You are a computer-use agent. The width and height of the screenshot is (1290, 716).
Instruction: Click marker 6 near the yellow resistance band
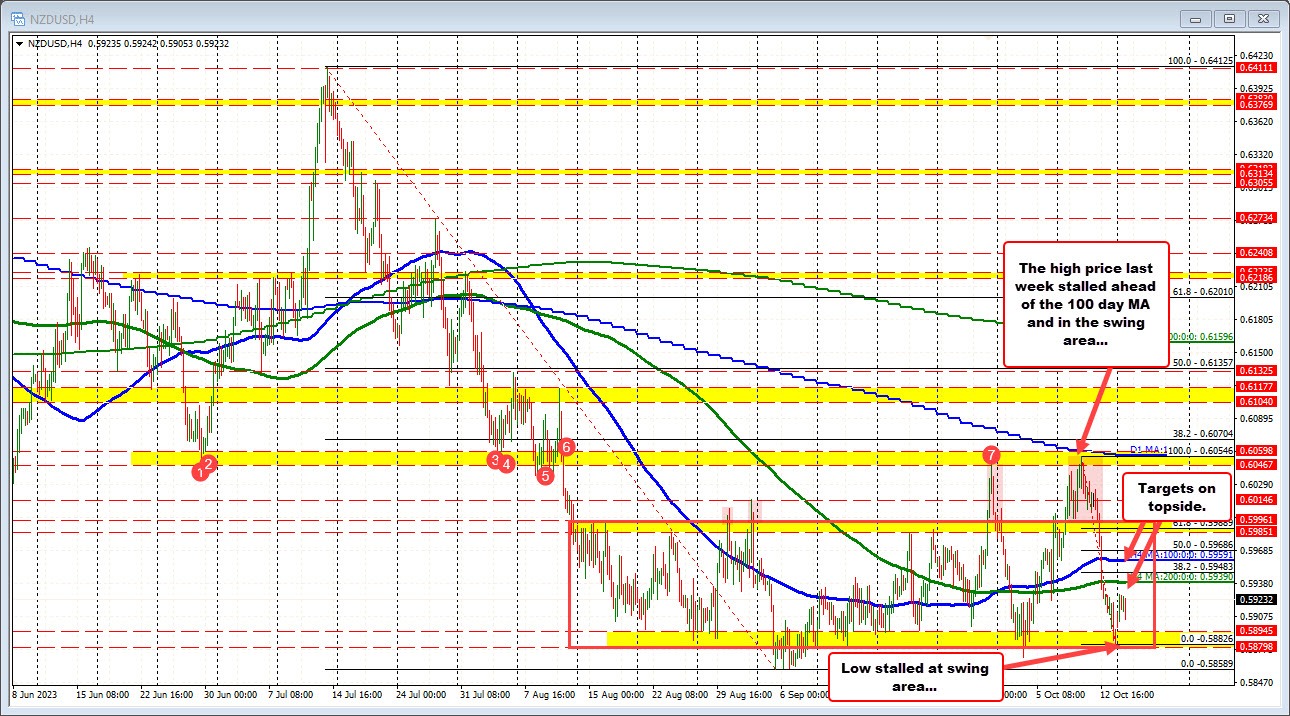(x=565, y=448)
